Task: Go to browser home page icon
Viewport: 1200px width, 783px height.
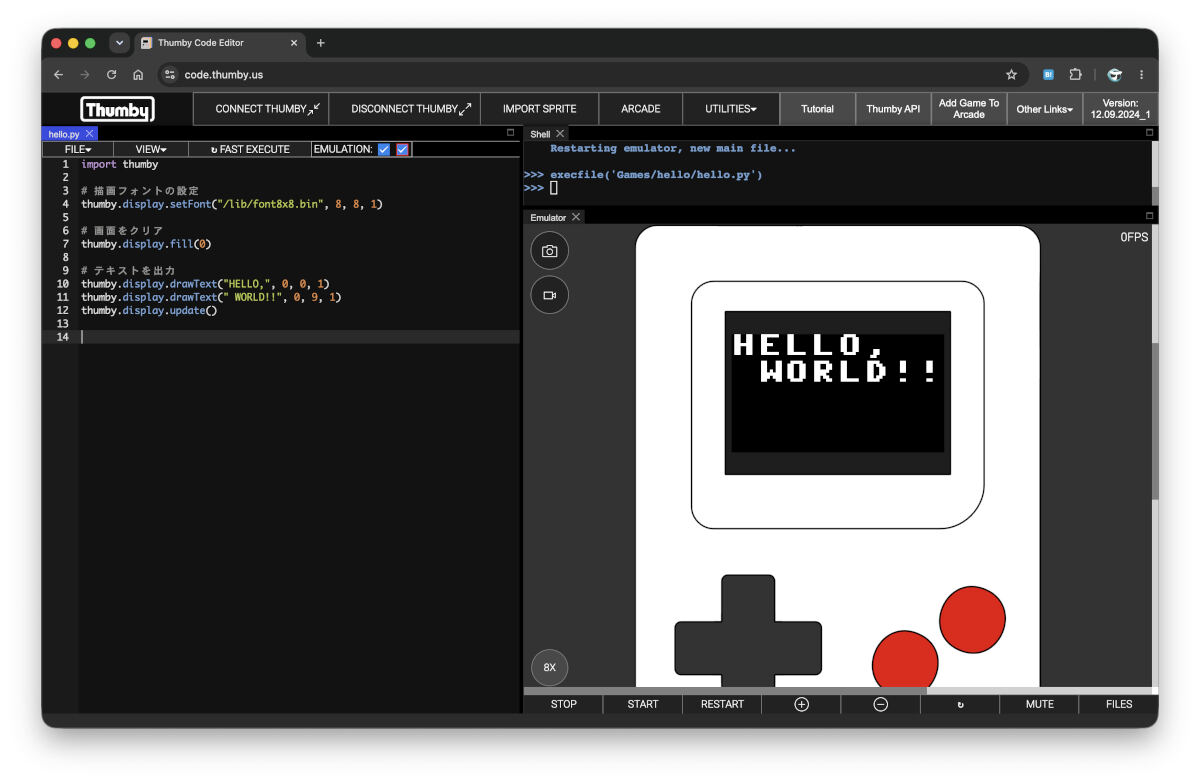Action: [138, 74]
